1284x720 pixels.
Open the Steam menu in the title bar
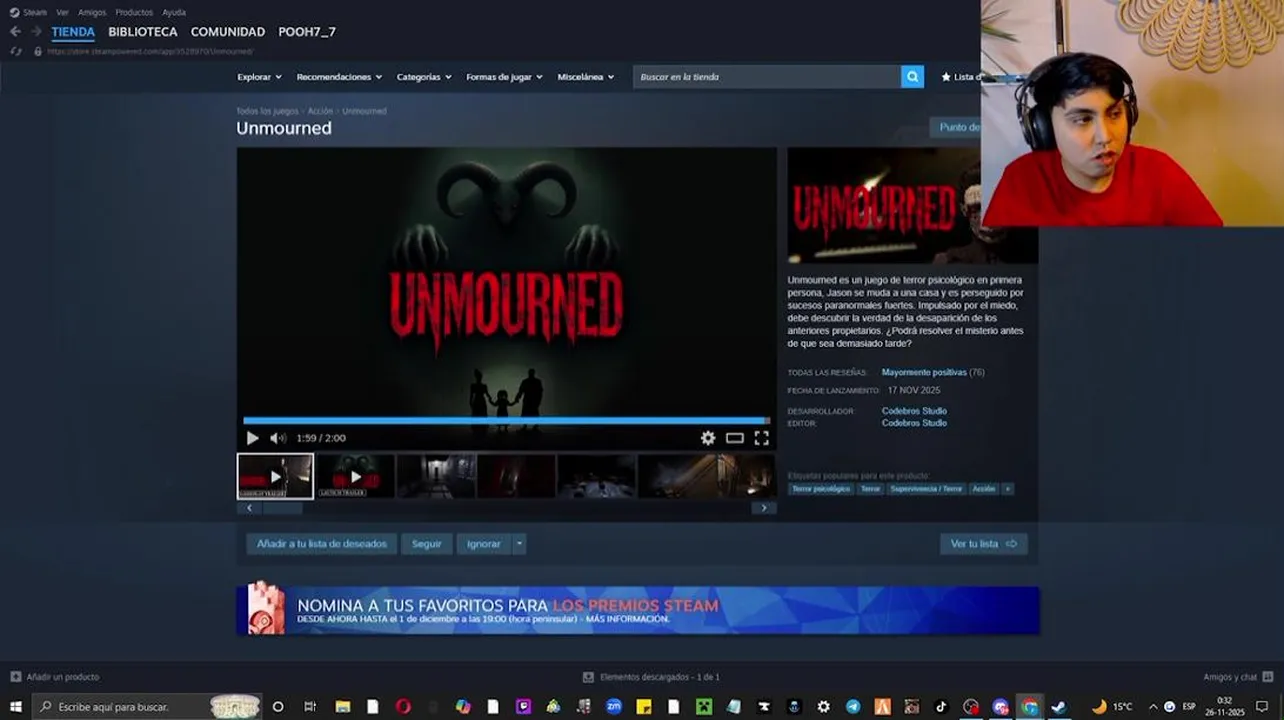point(28,12)
